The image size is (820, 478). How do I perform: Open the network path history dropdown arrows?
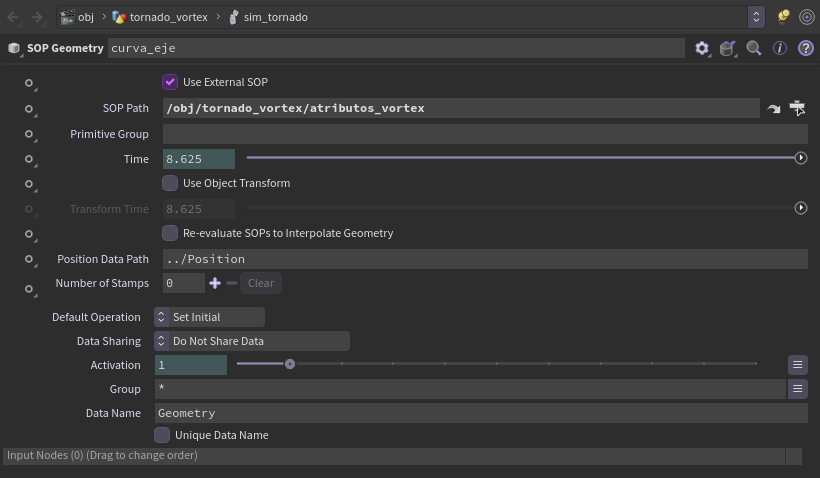coord(756,17)
